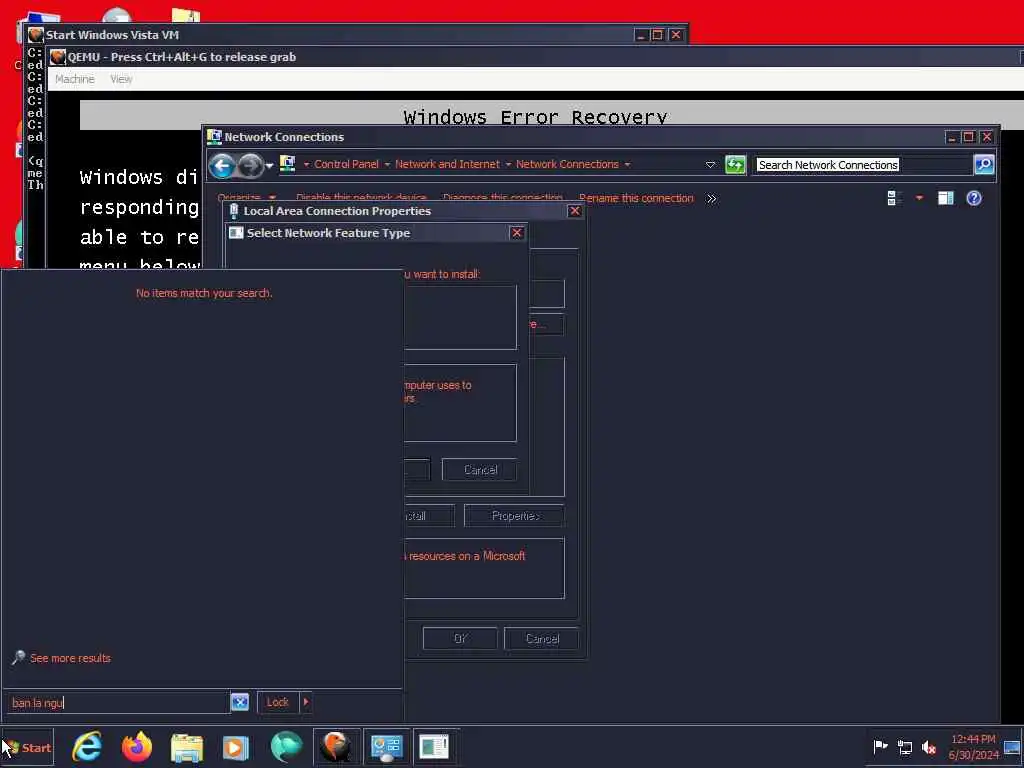Open Internet Explorer from the taskbar
The width and height of the screenshot is (1024, 768).
coord(87,746)
